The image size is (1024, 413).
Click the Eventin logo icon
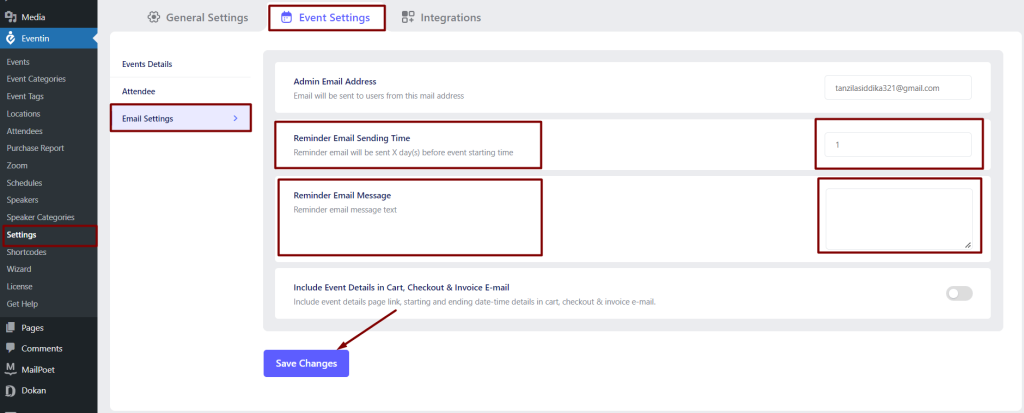coord(10,39)
